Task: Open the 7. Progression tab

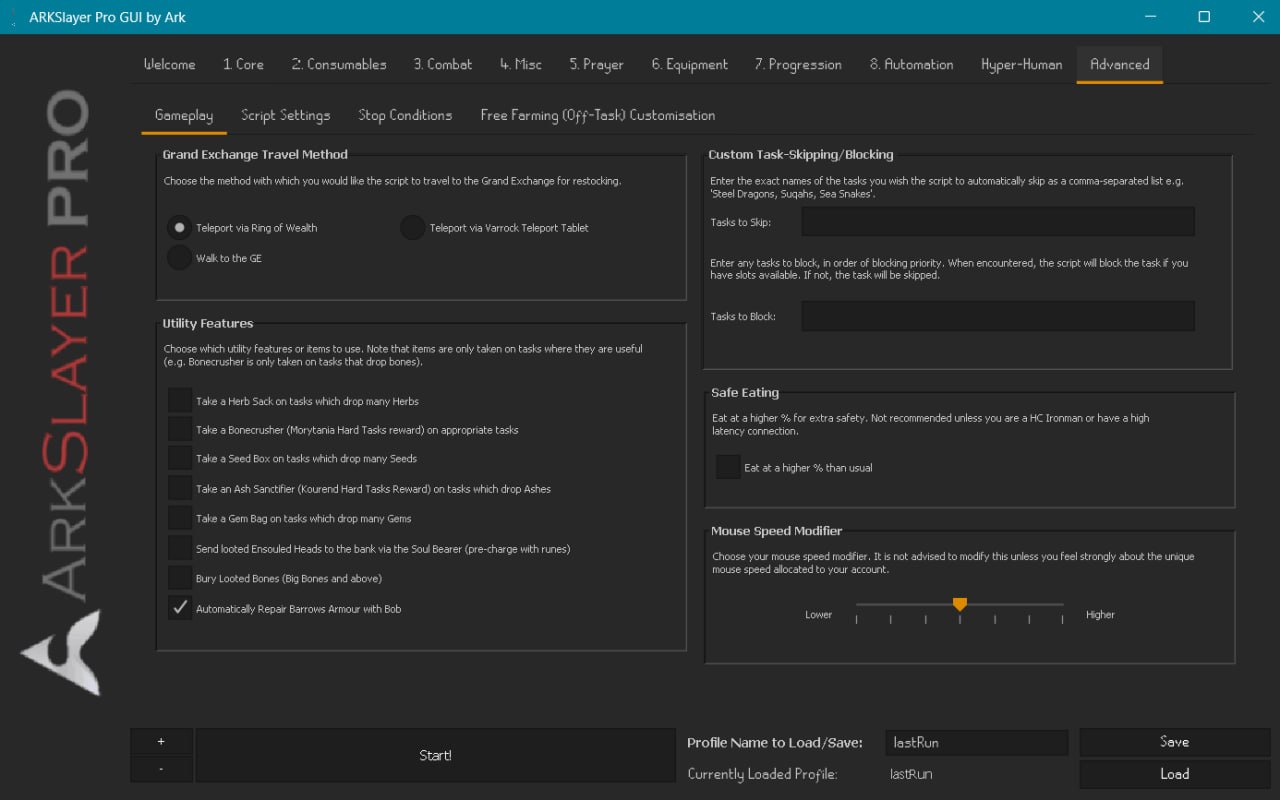Action: tap(798, 64)
